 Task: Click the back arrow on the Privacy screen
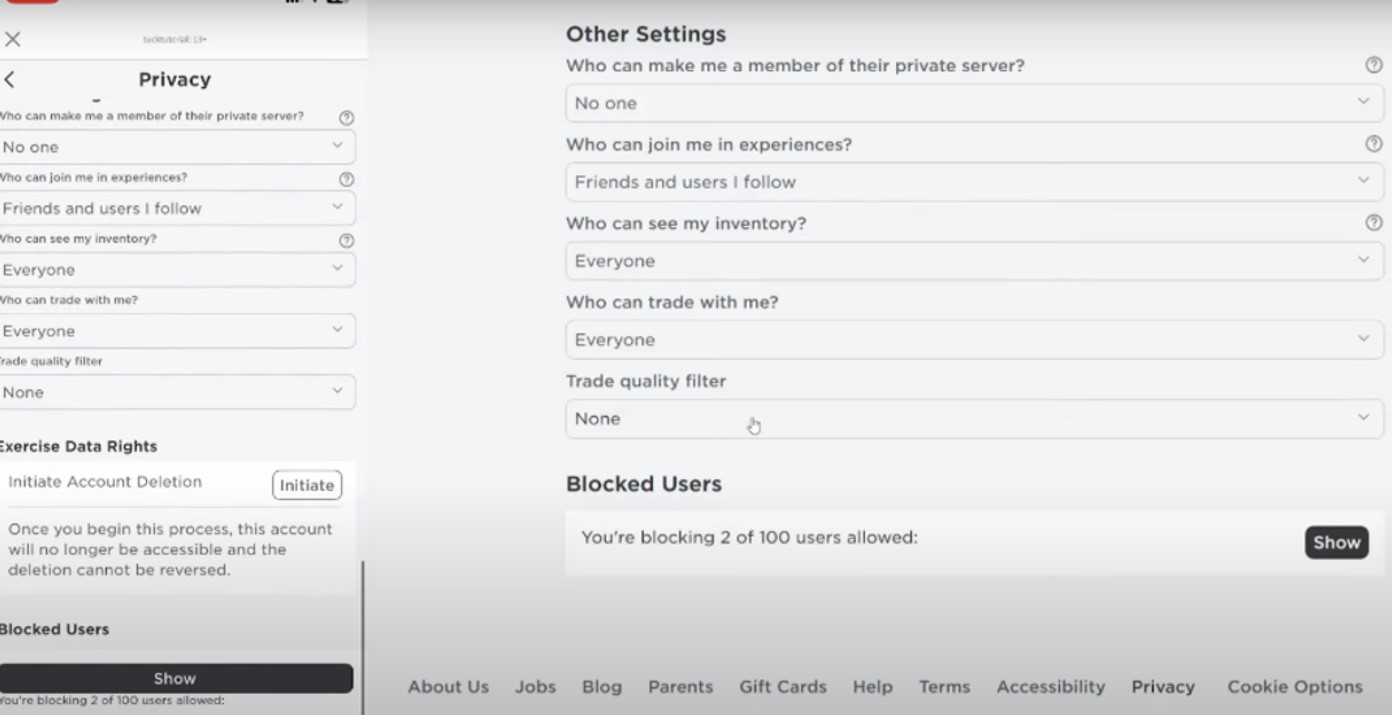(10, 79)
